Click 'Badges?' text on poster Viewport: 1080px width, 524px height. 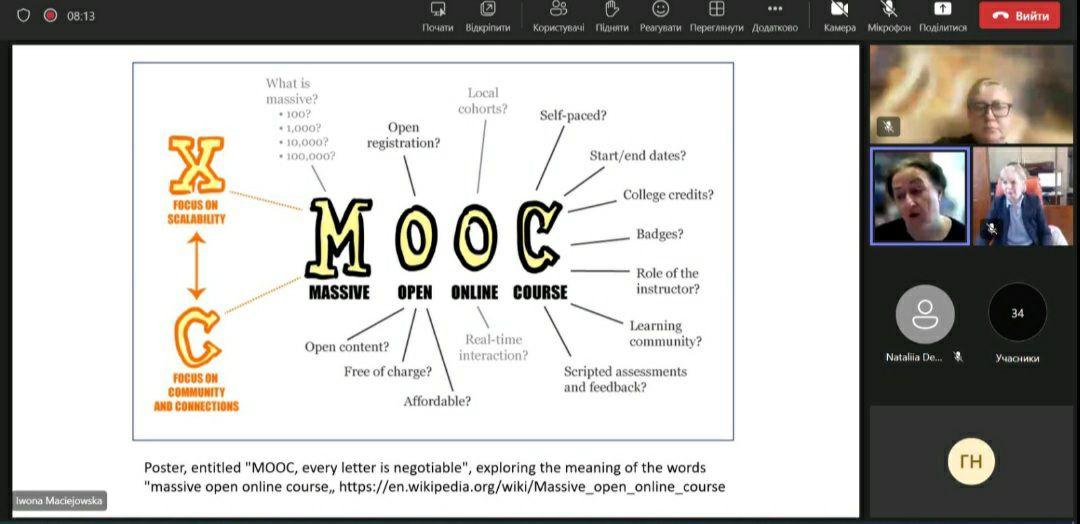[x=660, y=234]
